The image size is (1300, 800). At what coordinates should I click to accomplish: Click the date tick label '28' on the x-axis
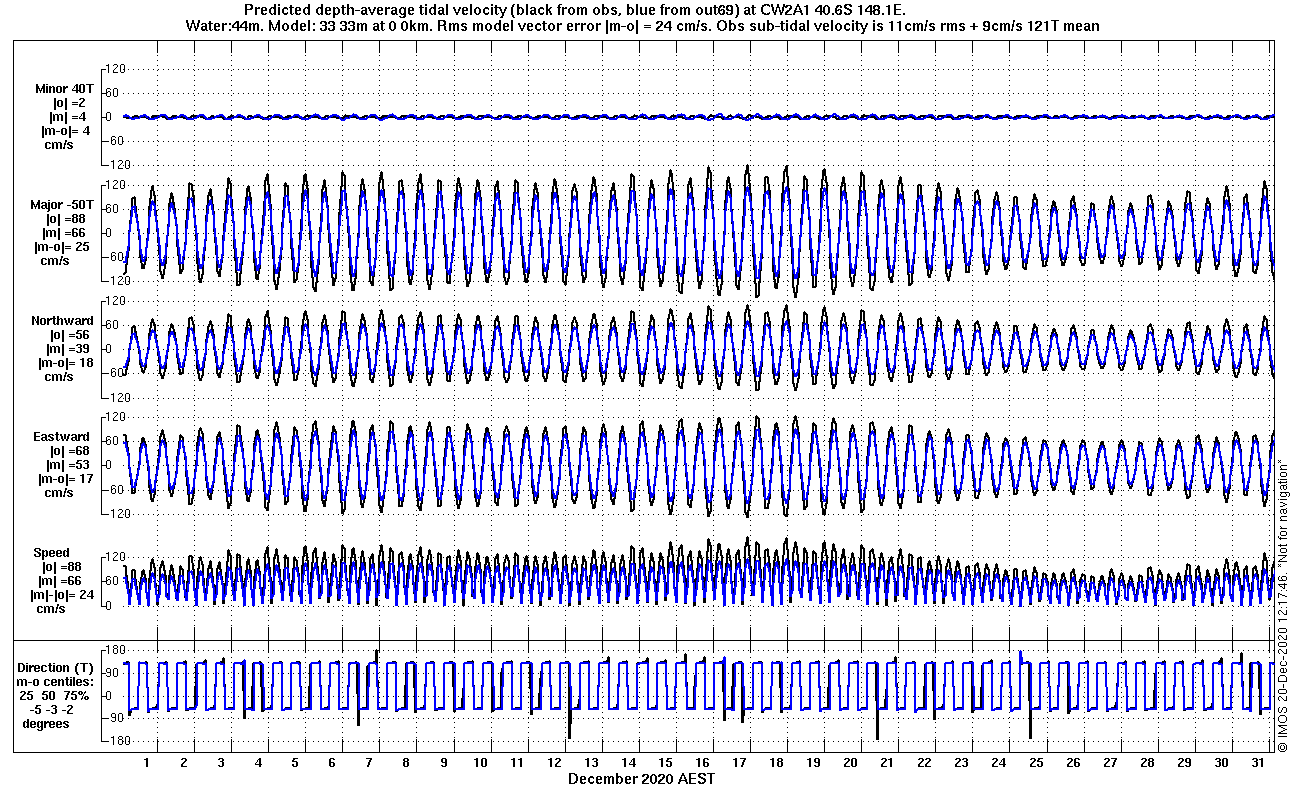point(1147,763)
